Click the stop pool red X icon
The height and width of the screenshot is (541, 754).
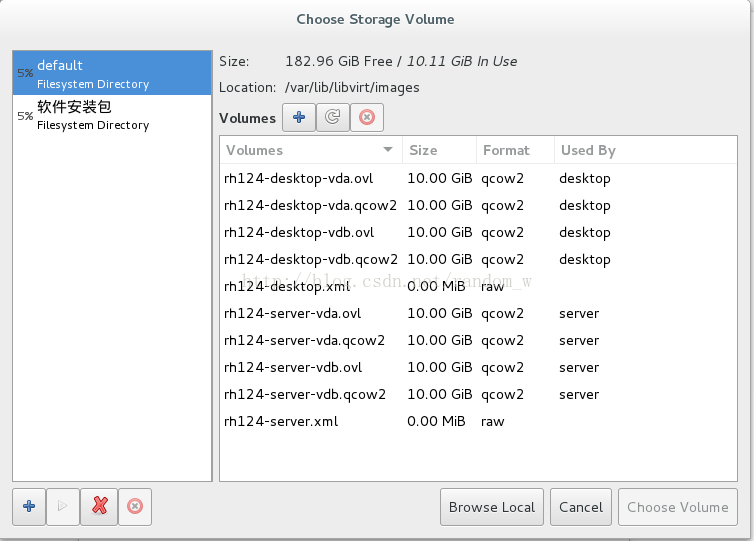pos(100,506)
